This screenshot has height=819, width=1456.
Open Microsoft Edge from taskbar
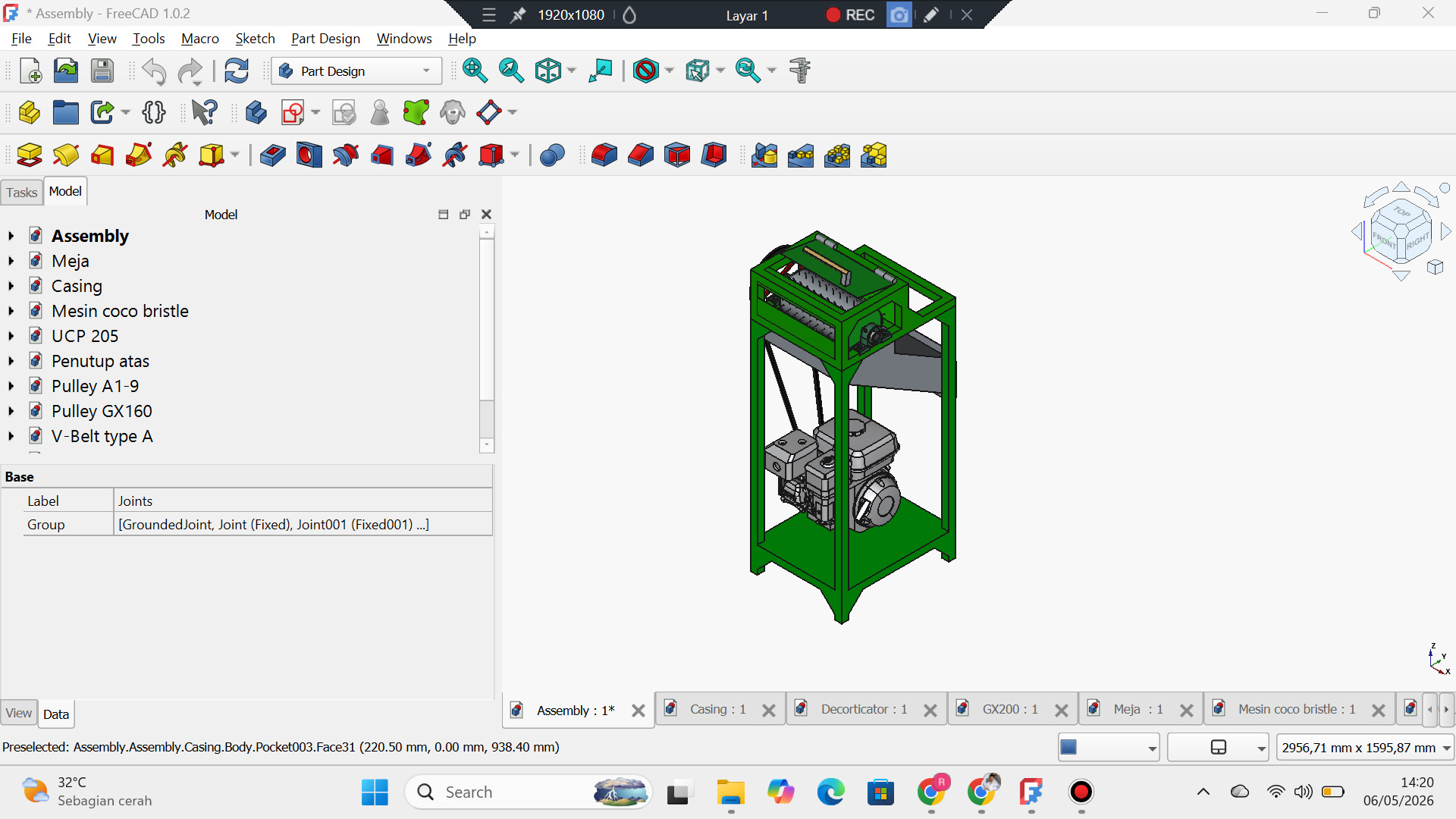[x=830, y=792]
